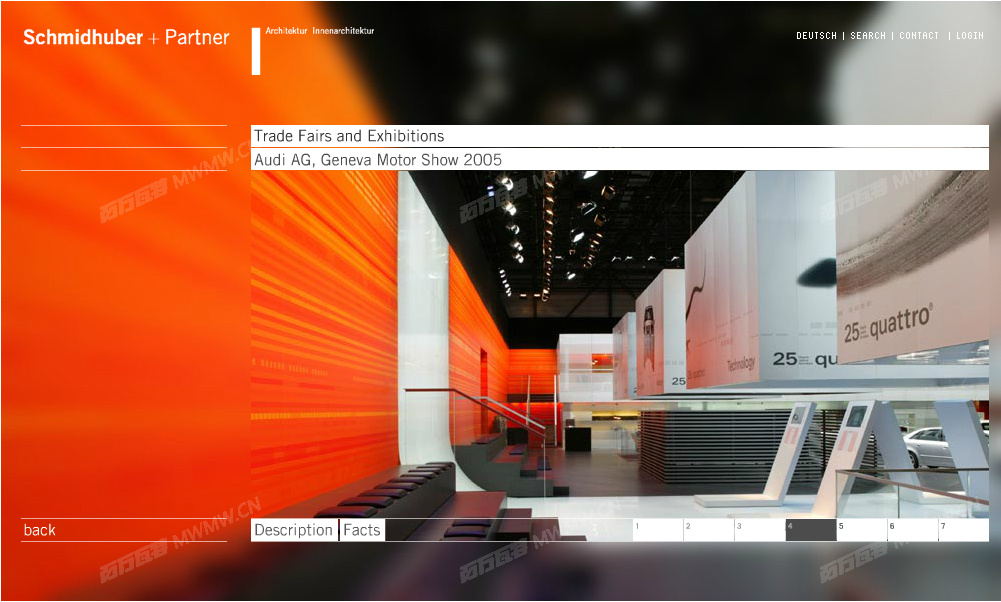The image size is (1001, 602).
Task: Show image 3 in gallery pager
Action: pos(760,530)
